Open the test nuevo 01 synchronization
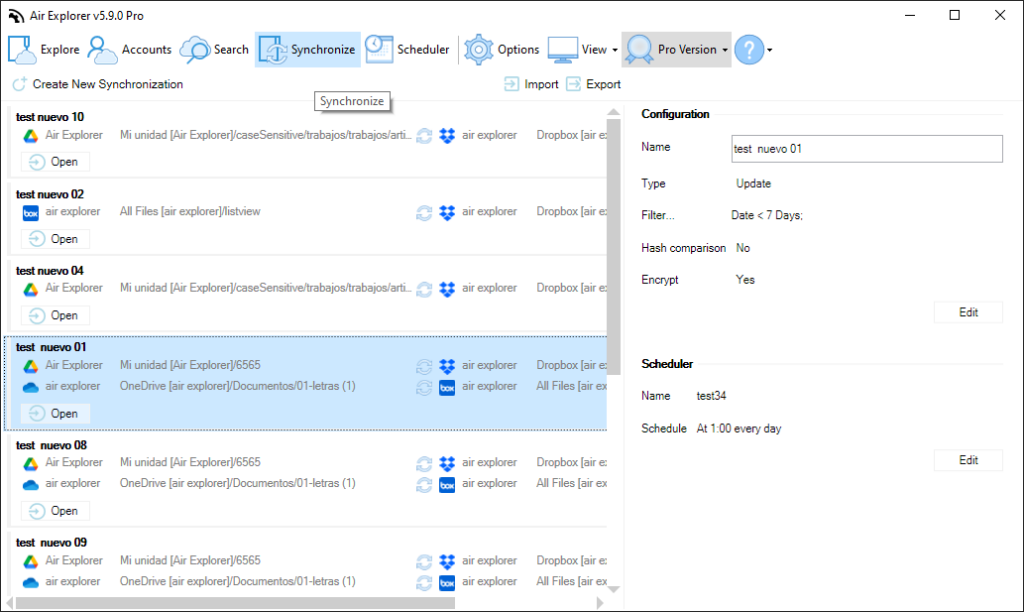This screenshot has height=612, width=1024. [55, 413]
